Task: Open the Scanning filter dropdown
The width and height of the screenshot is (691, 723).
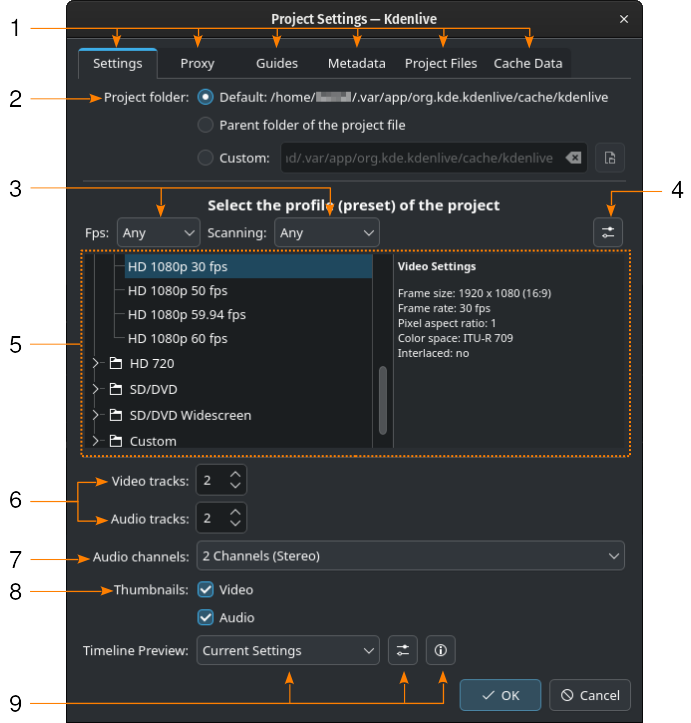Action: pyautogui.click(x=327, y=232)
